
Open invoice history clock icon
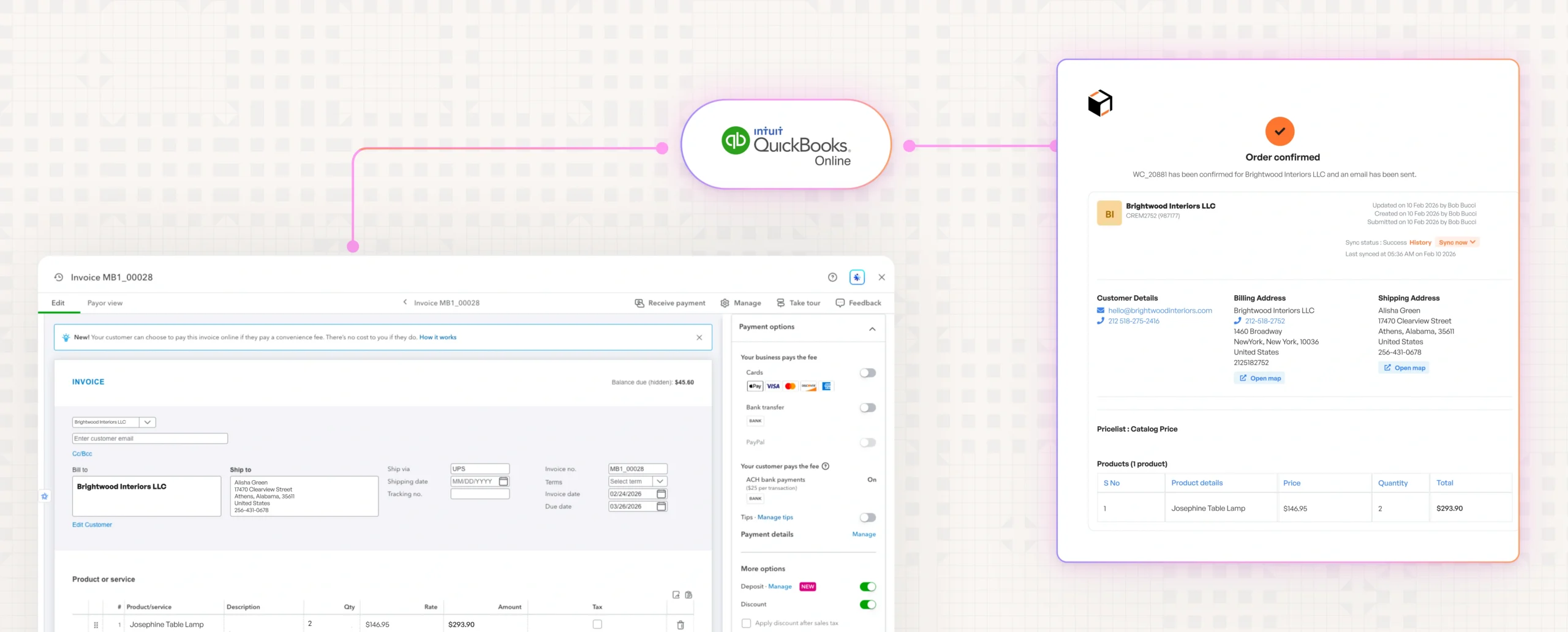(59, 277)
